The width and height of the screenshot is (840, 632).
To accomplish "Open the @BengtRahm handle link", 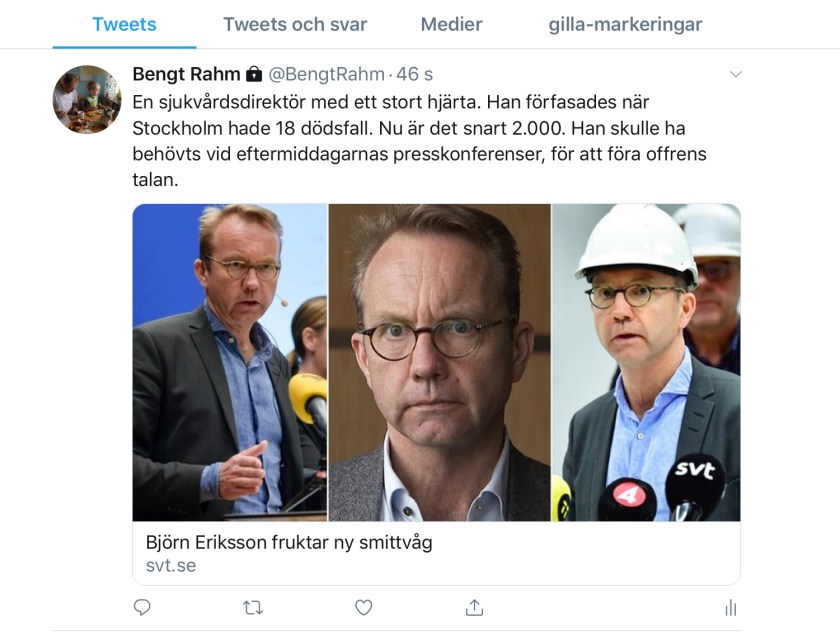I will [327, 74].
